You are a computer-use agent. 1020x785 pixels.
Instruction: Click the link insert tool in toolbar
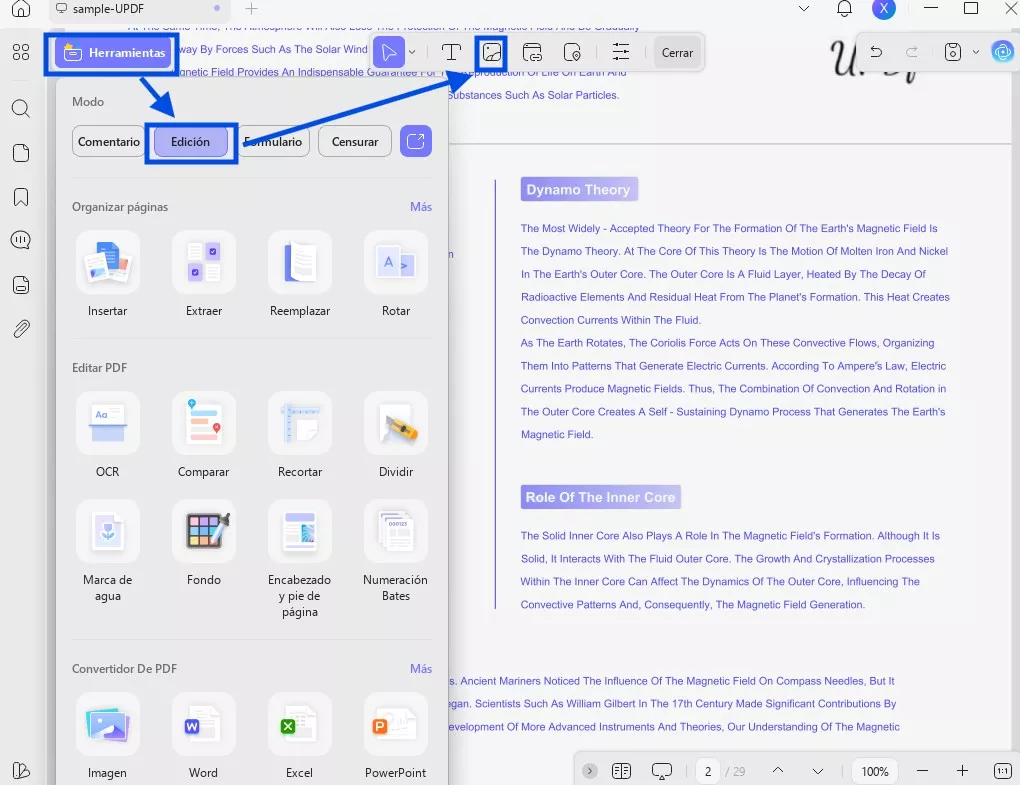532,53
